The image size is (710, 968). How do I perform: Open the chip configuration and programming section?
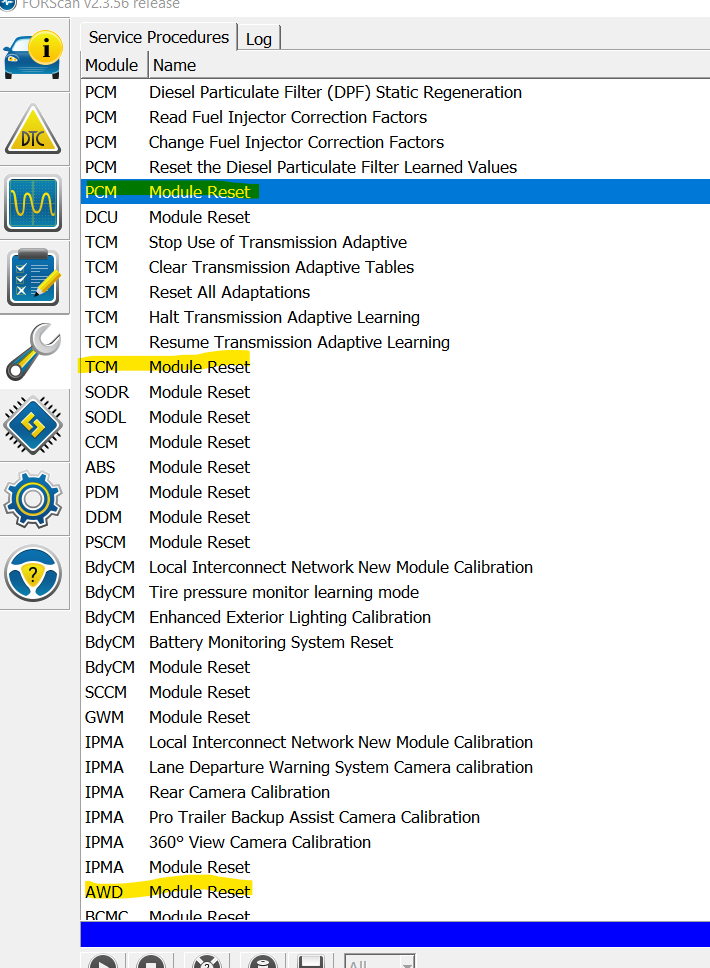33,425
